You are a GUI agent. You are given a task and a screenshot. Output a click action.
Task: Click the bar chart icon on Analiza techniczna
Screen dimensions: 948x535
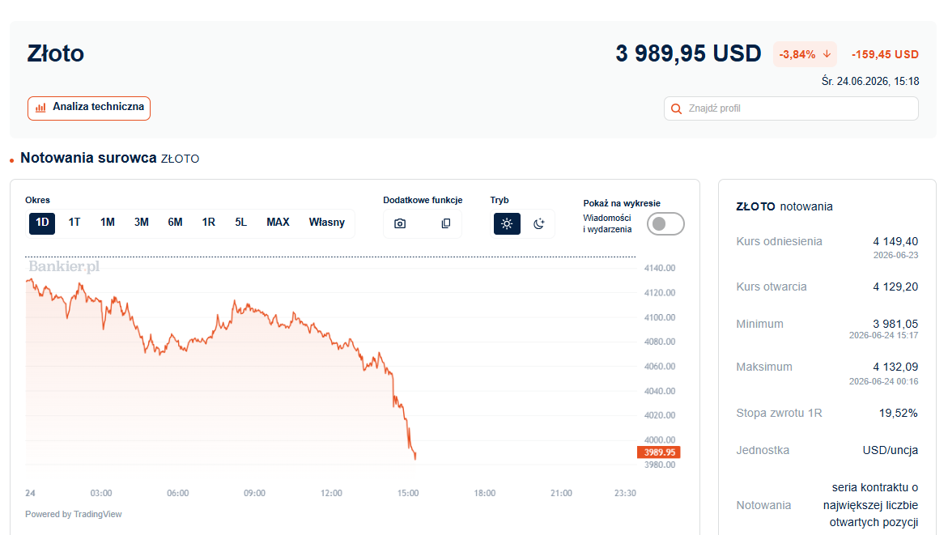click(41, 108)
